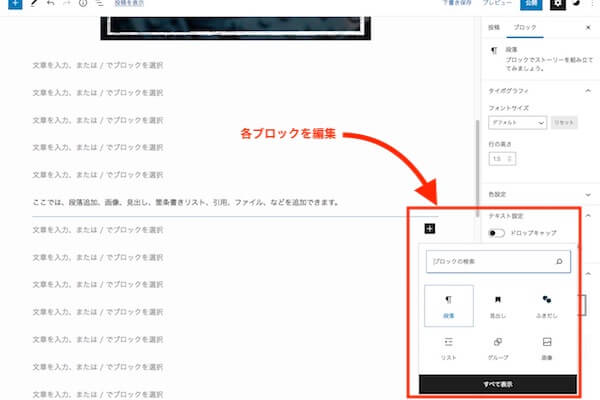Image resolution: width=600 pixels, height=400 pixels.
Task: Click the editor vertical scrollbar thumb
Action: pyautogui.click(x=477, y=168)
